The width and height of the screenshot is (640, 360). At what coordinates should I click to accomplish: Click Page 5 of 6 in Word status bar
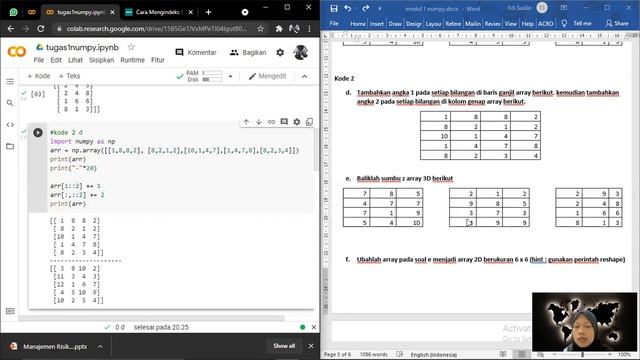tap(337, 354)
